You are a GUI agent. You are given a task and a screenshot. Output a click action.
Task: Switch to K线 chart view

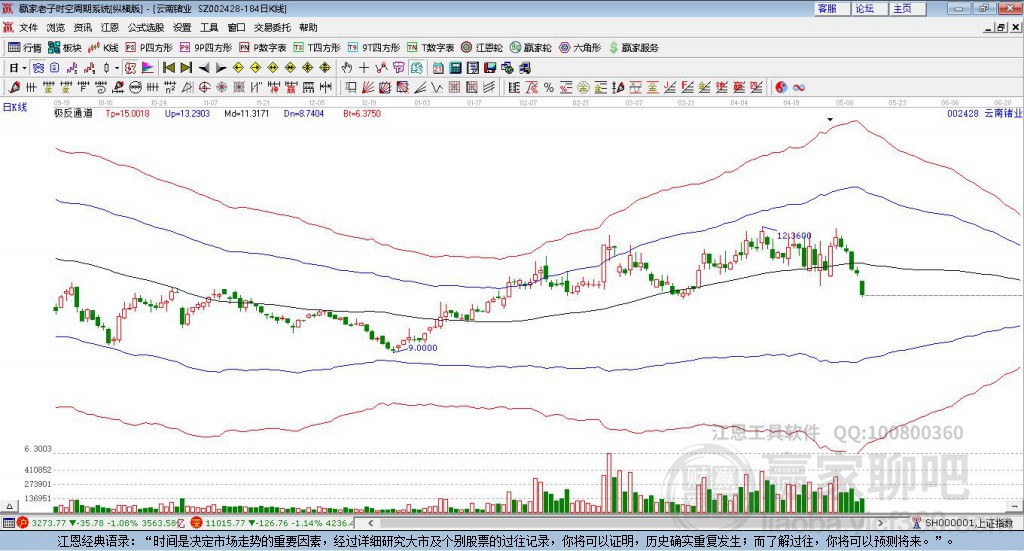(103, 48)
